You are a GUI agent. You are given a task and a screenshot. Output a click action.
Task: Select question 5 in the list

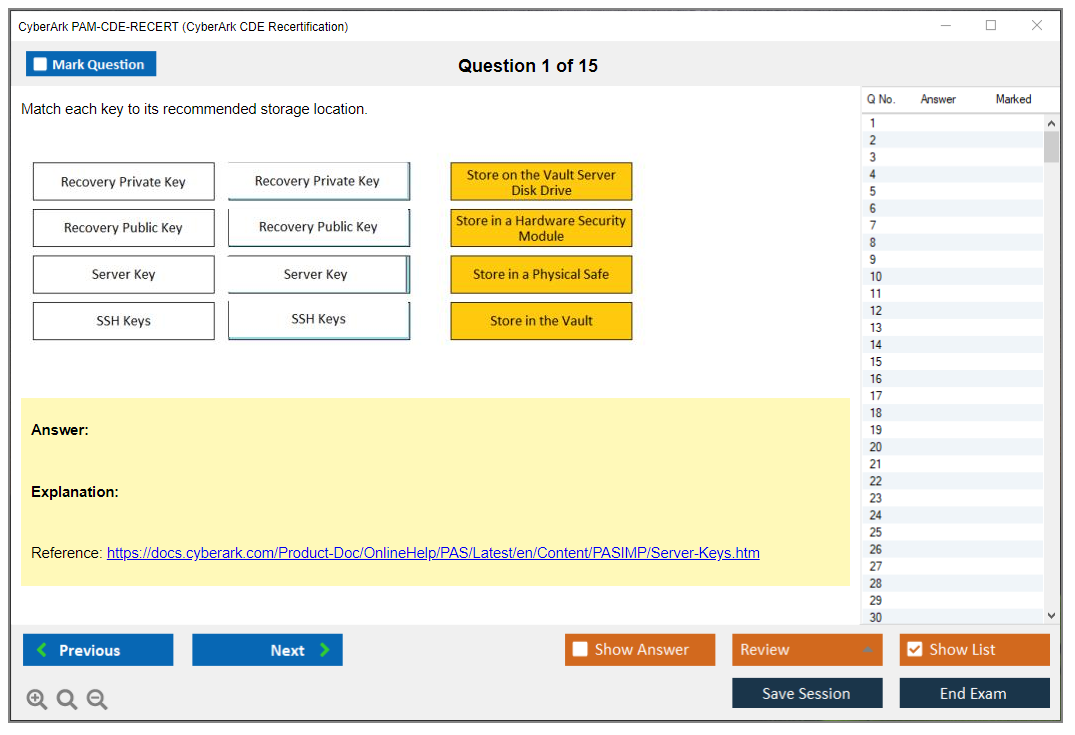click(873, 191)
